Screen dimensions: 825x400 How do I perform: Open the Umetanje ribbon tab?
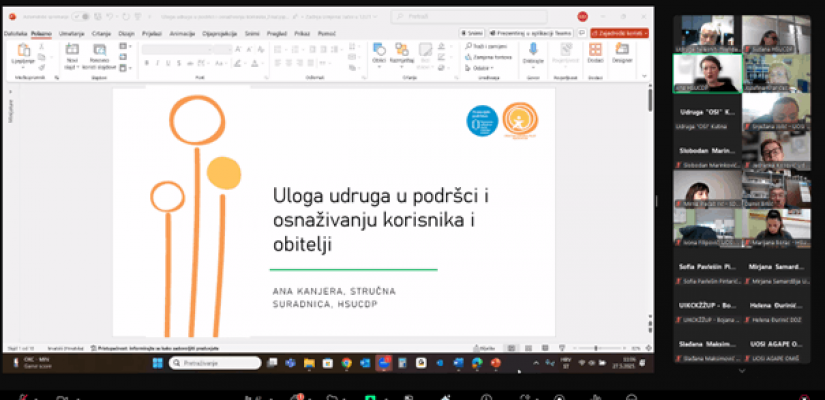click(x=71, y=33)
